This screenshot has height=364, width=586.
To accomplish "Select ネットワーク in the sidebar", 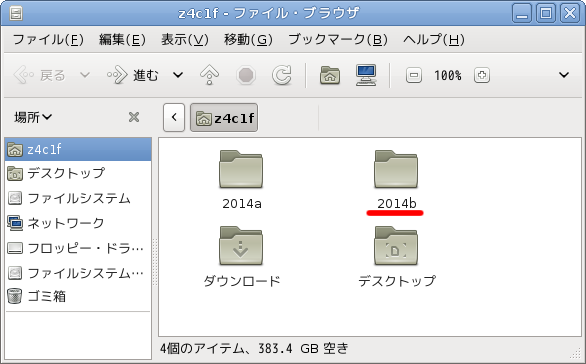I will (78, 223).
